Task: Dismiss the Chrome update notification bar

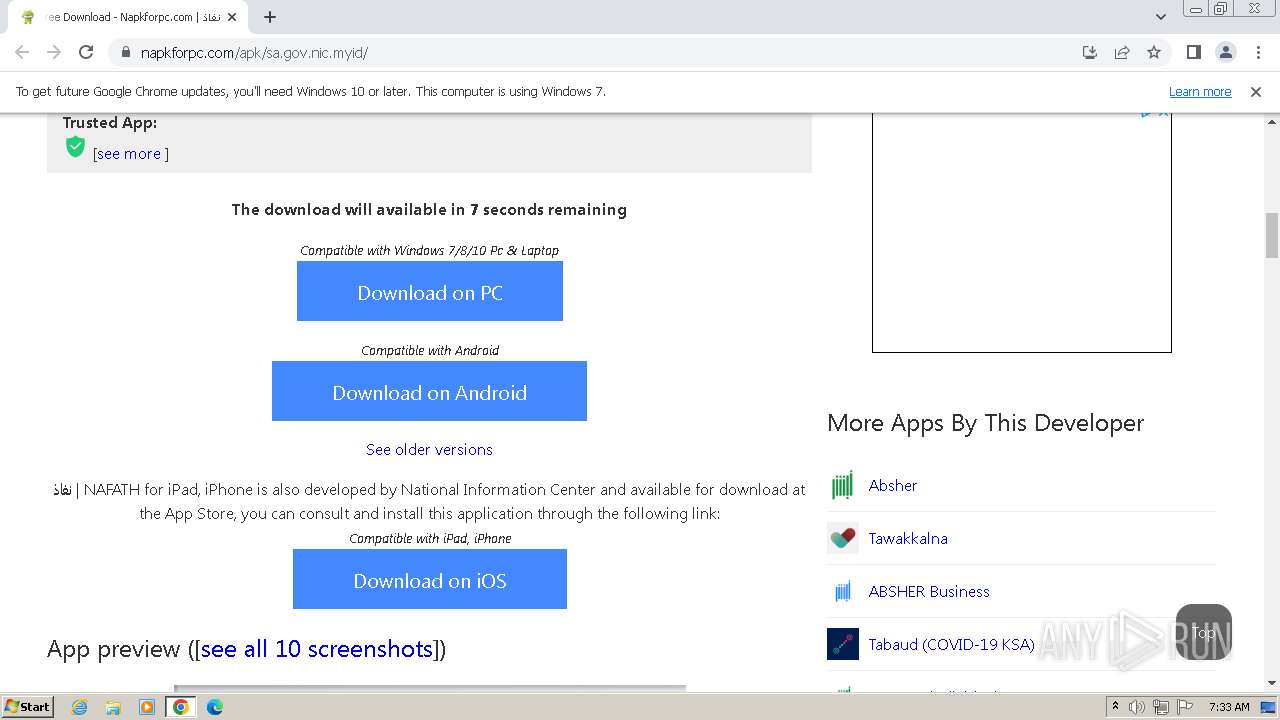Action: [1256, 91]
